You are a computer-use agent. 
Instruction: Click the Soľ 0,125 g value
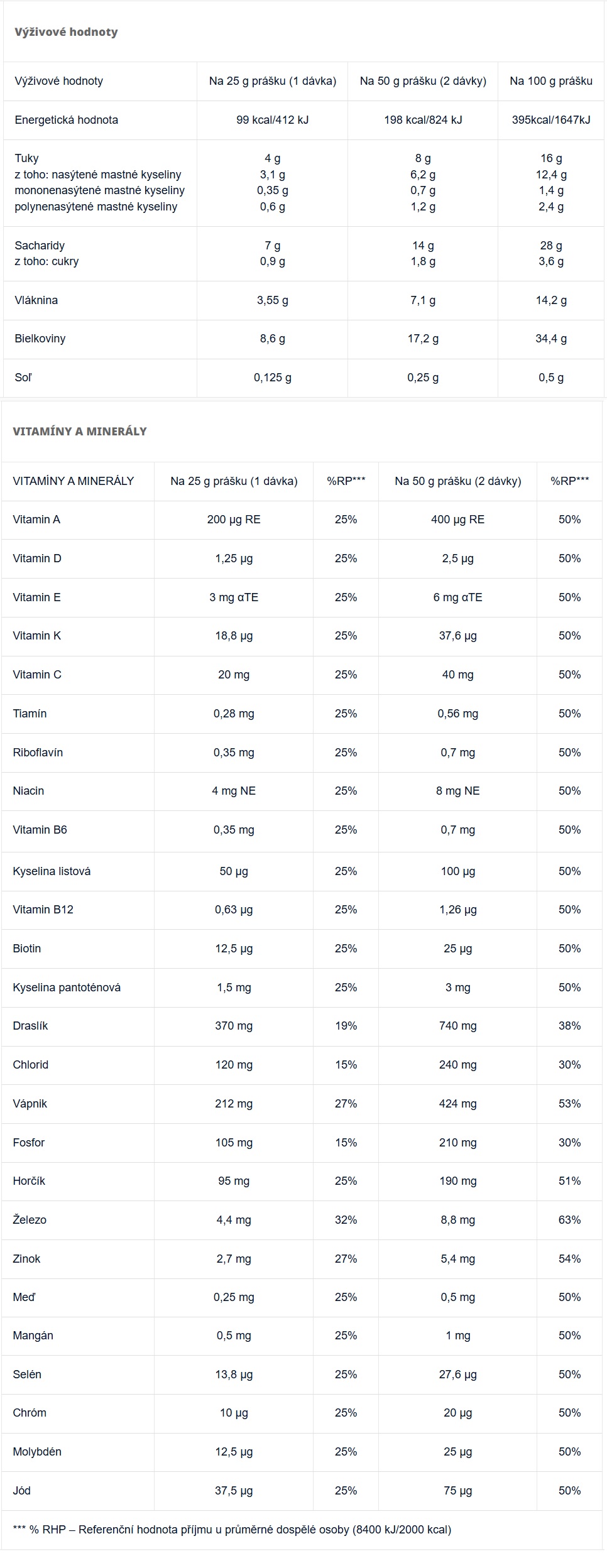272,378
